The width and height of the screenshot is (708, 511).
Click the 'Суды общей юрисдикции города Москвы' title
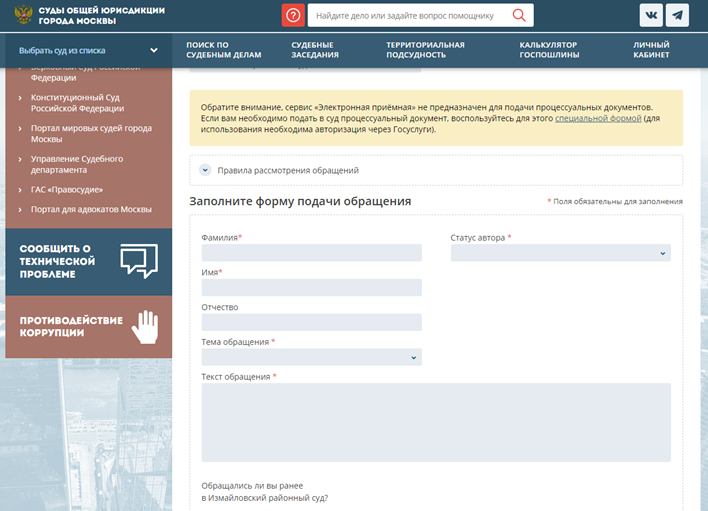[x=102, y=15]
